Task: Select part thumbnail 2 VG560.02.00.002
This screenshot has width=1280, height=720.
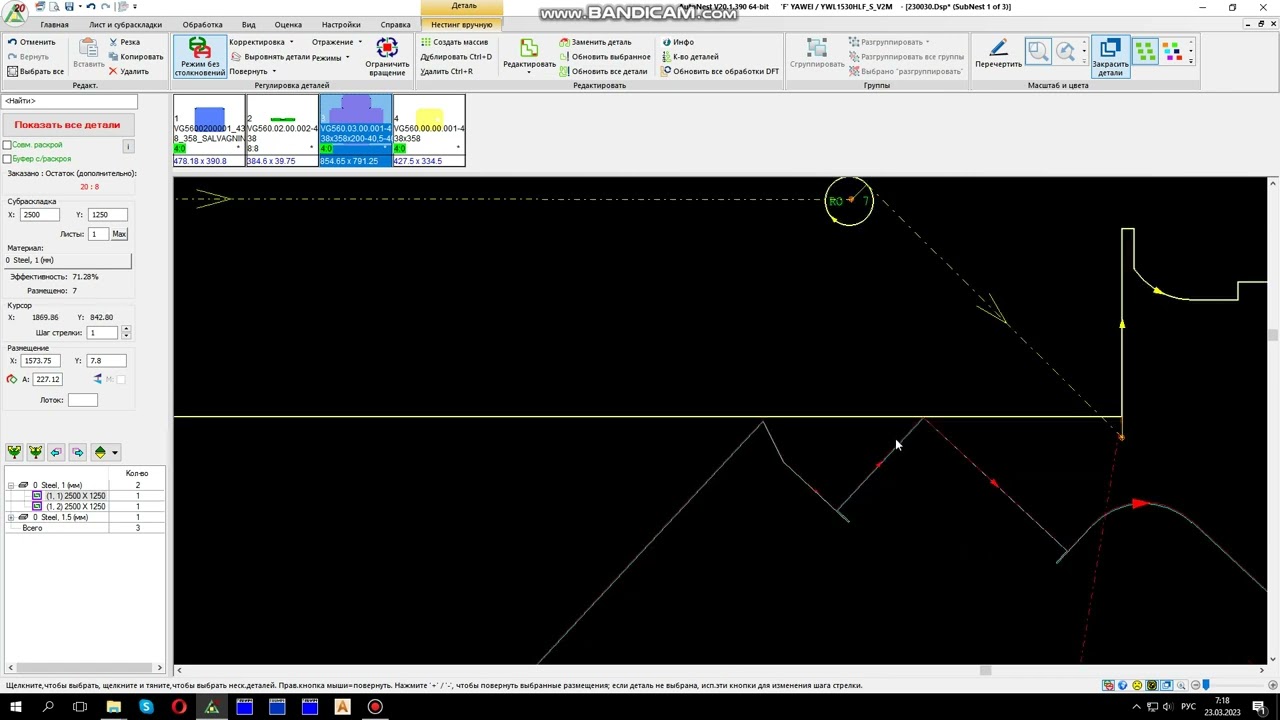Action: coord(282,130)
